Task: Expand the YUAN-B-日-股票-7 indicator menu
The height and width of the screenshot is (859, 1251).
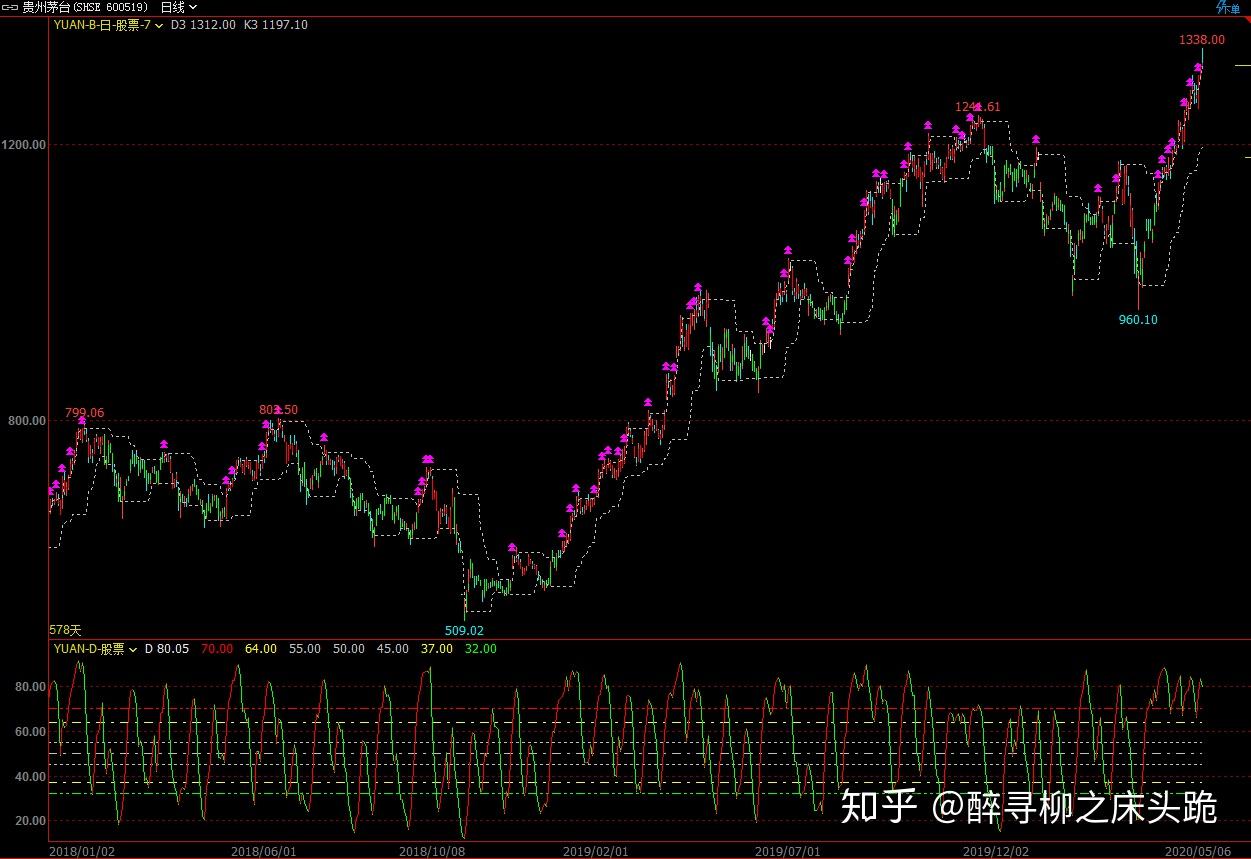Action: tap(159, 25)
